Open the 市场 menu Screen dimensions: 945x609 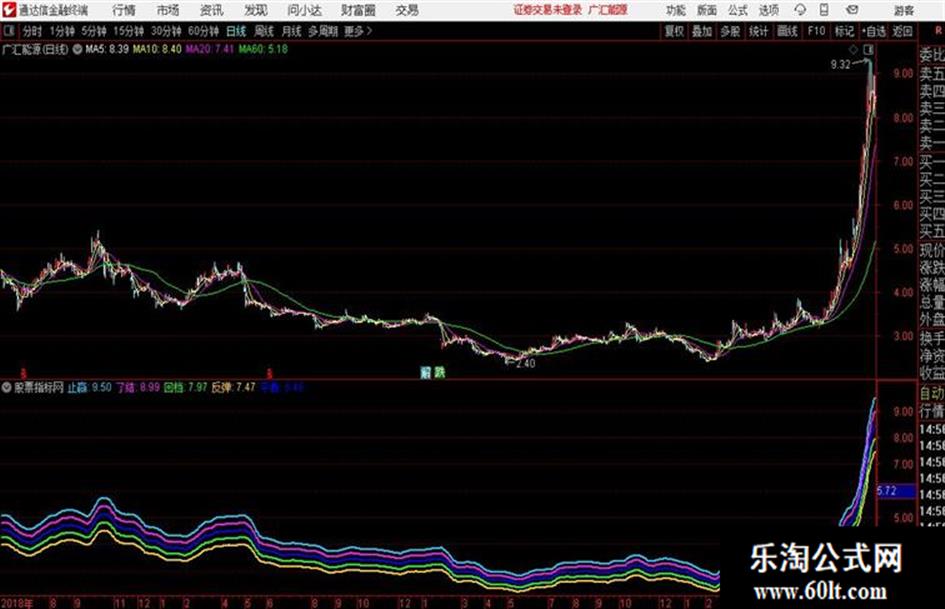coord(168,10)
